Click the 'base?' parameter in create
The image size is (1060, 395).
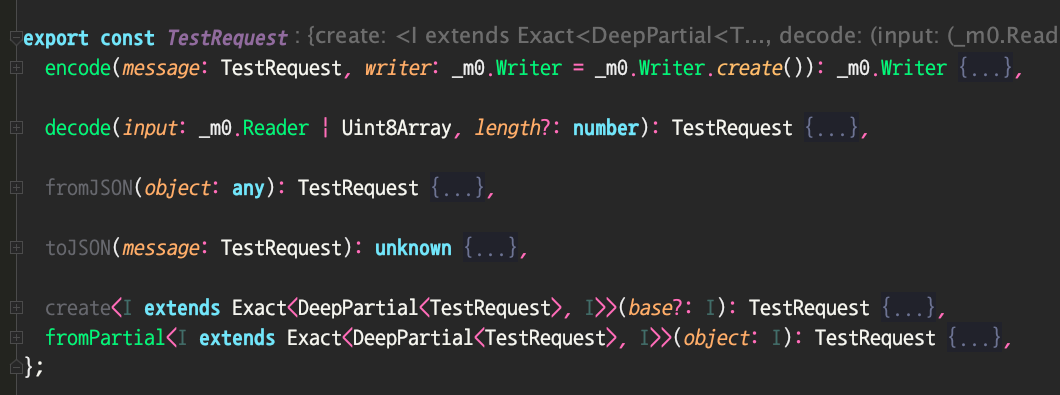(656, 308)
